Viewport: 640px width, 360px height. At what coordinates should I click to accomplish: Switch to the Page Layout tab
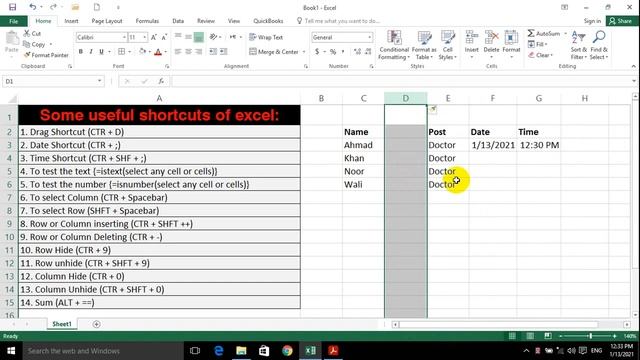point(107,21)
